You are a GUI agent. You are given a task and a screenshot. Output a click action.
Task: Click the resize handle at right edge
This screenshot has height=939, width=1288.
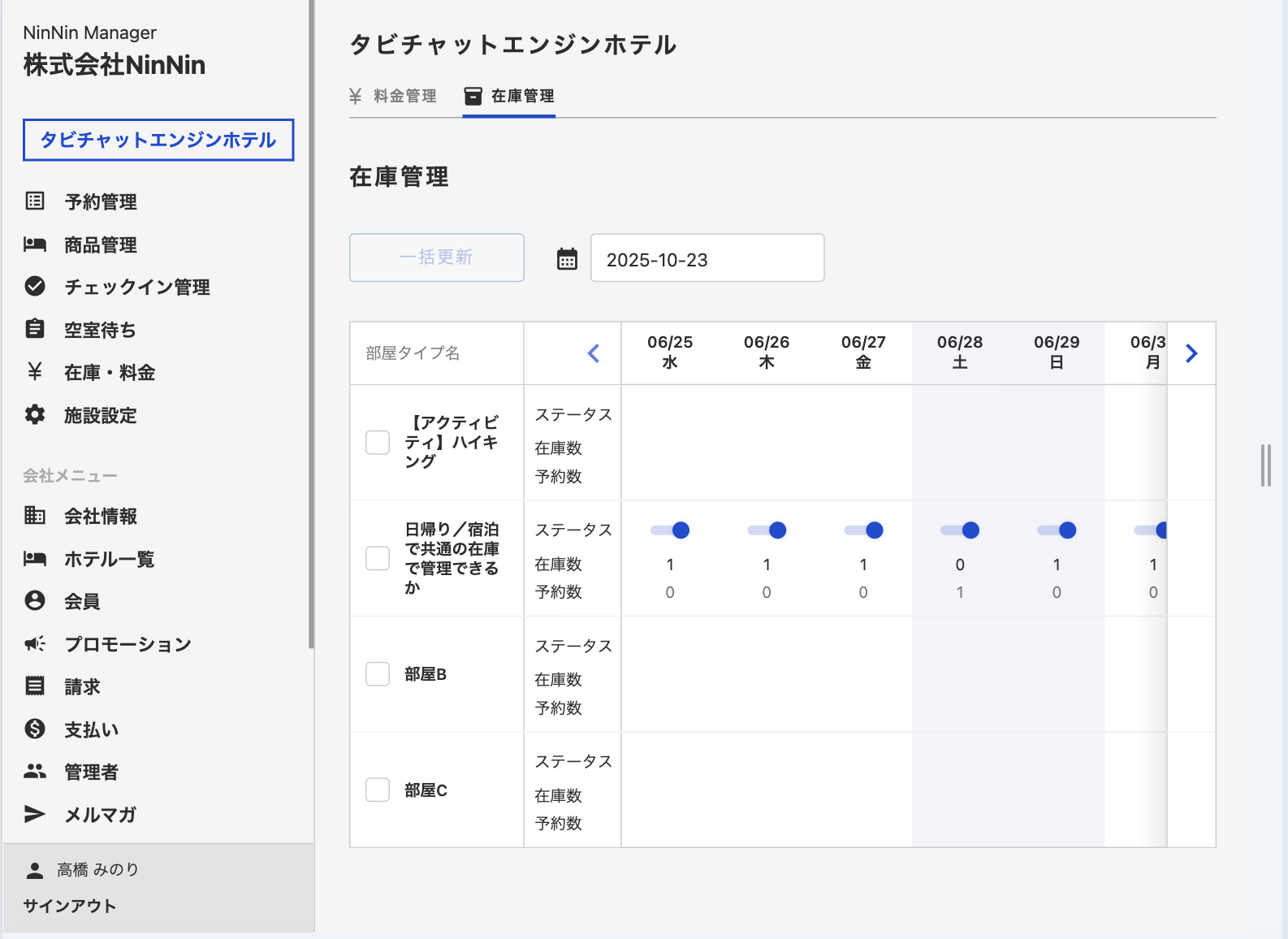coord(1265,465)
